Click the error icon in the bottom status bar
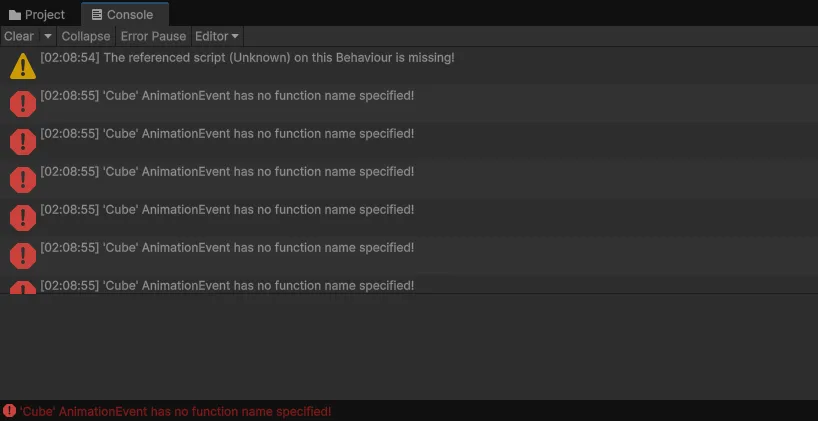The height and width of the screenshot is (421, 818). [9, 411]
